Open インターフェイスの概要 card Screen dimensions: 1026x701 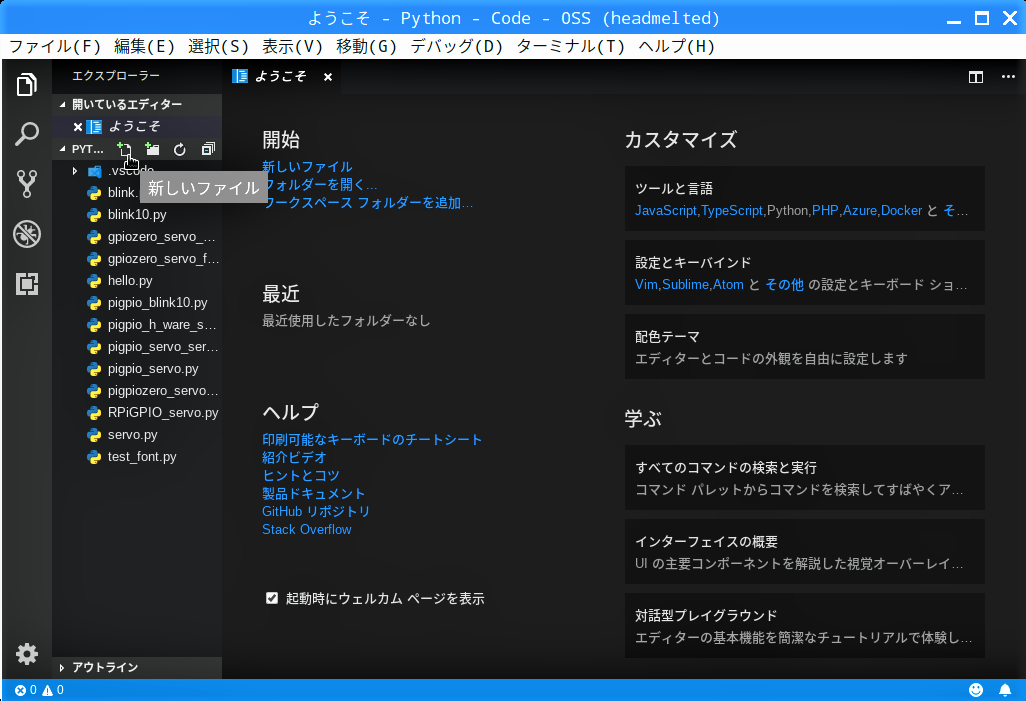tap(804, 552)
